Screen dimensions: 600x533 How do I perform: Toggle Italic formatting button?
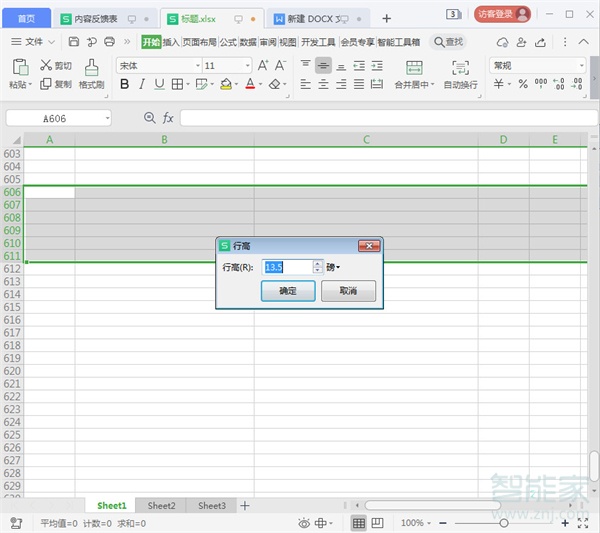pos(143,85)
